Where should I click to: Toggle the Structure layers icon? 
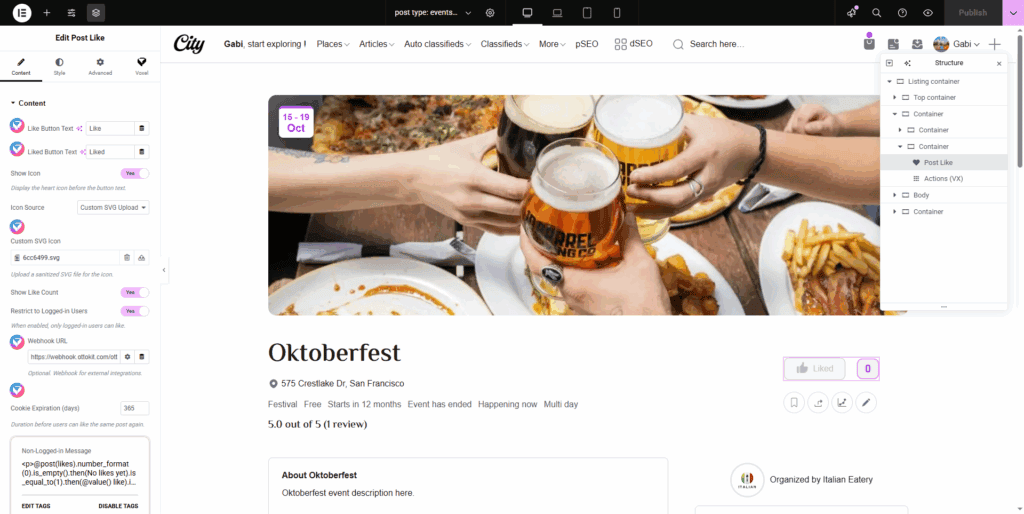tap(95, 12)
